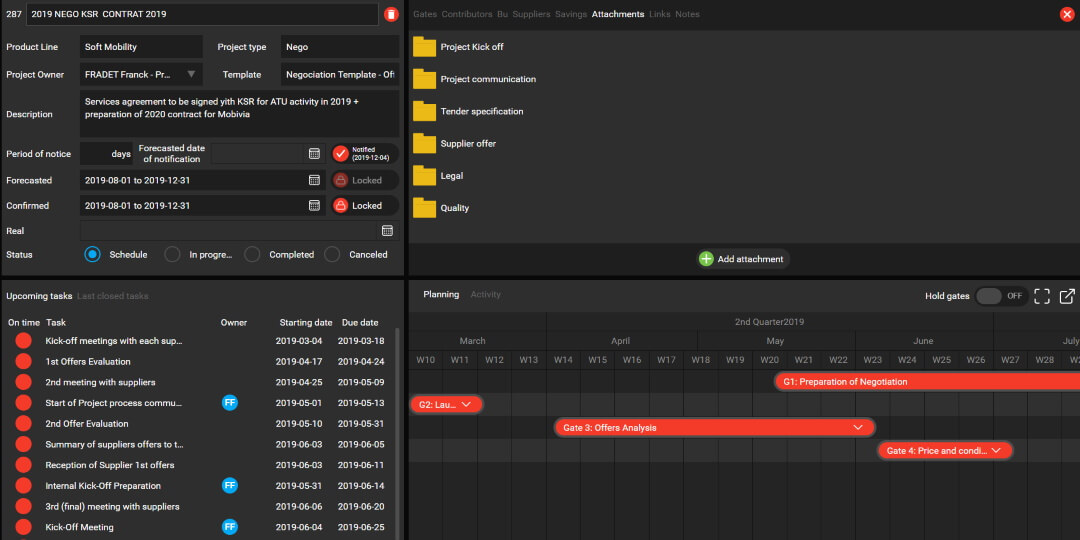This screenshot has height=540, width=1080.
Task: Switch to the Contributors tab
Action: point(467,14)
